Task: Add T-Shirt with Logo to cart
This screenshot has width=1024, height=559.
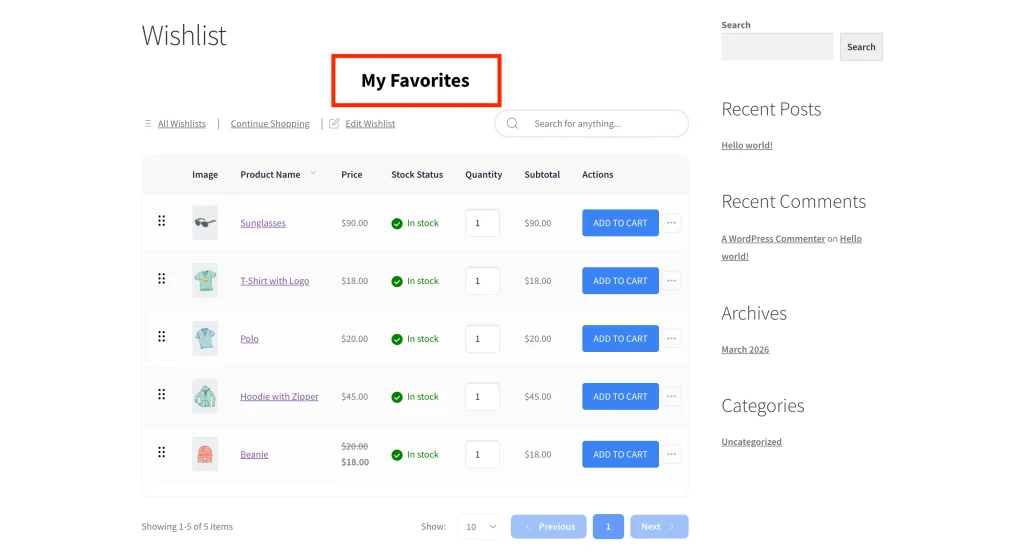Action: pos(620,281)
